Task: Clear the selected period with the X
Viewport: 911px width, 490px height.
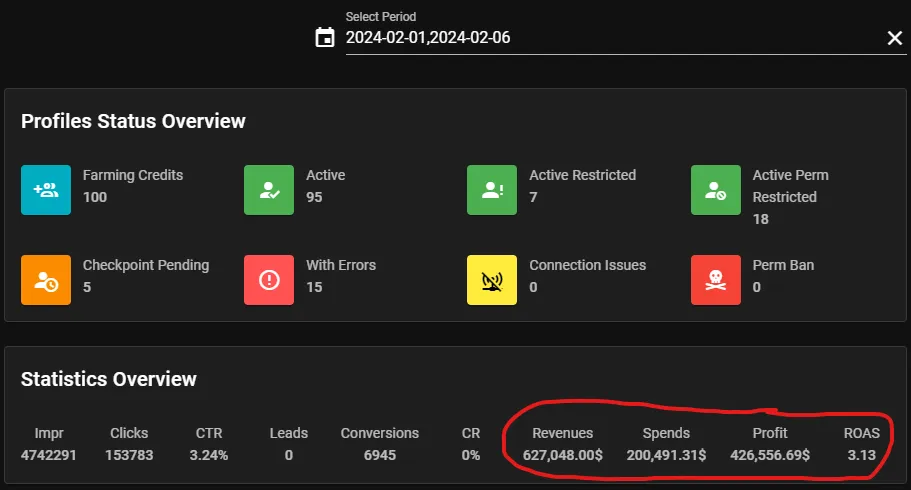Action: pyautogui.click(x=895, y=38)
